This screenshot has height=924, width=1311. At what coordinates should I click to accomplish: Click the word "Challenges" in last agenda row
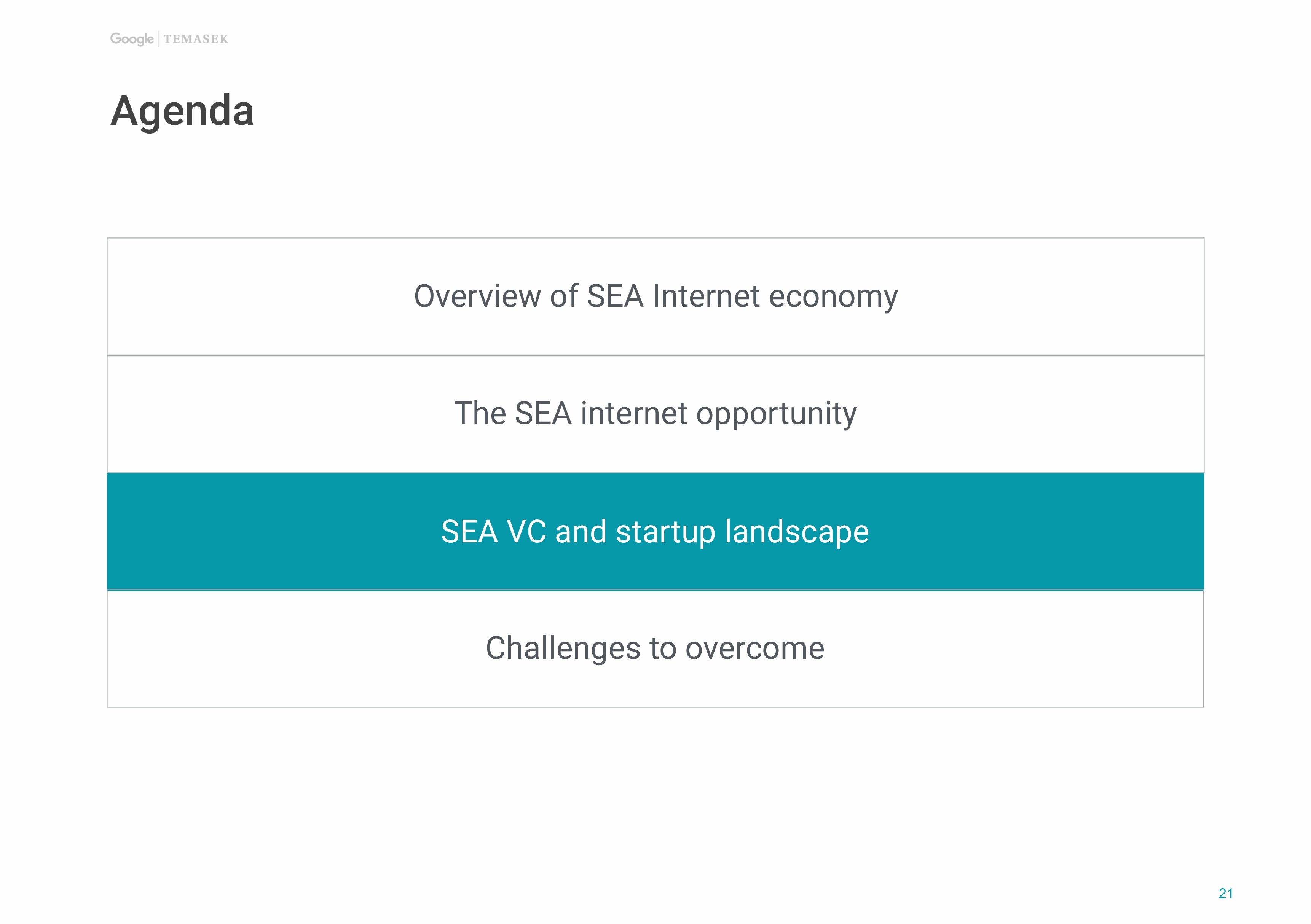563,649
